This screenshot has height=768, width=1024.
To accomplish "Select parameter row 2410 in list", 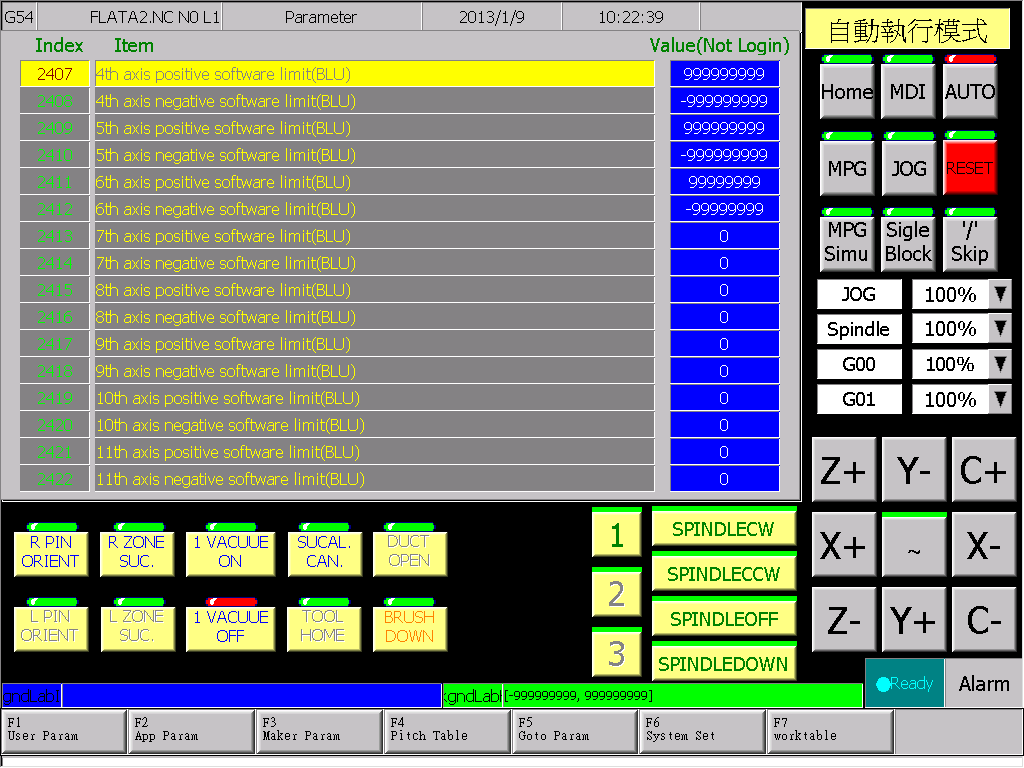I will [337, 155].
